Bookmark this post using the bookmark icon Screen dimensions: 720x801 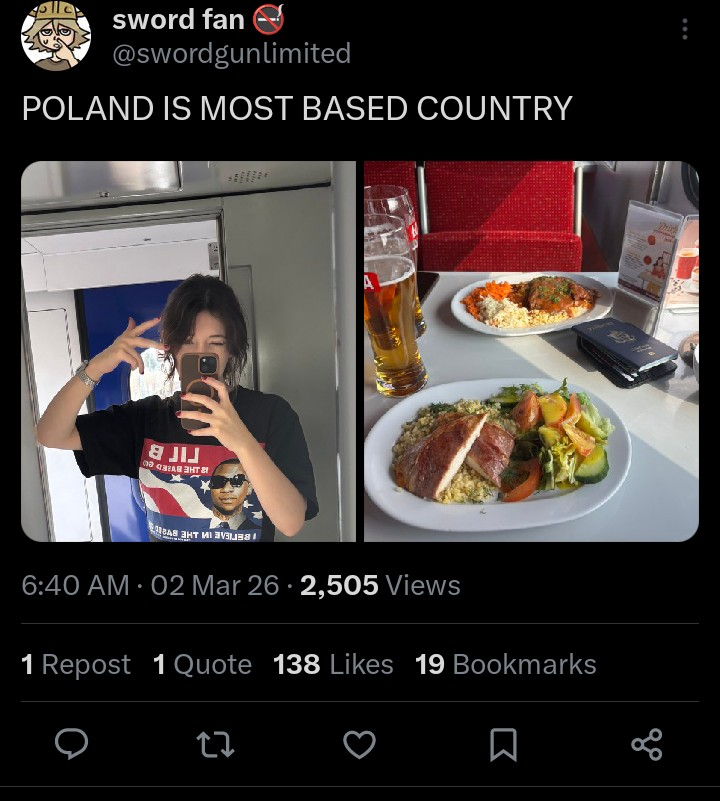pos(503,744)
